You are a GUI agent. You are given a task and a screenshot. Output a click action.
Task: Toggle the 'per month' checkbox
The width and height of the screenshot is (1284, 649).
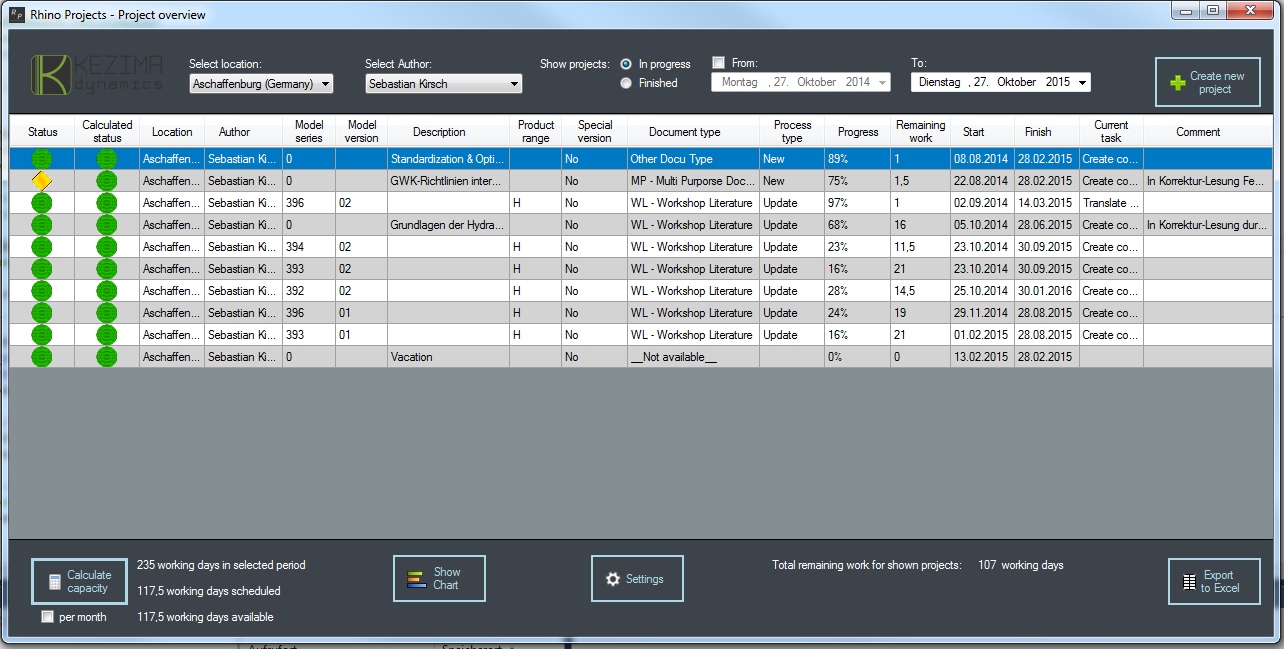47,617
